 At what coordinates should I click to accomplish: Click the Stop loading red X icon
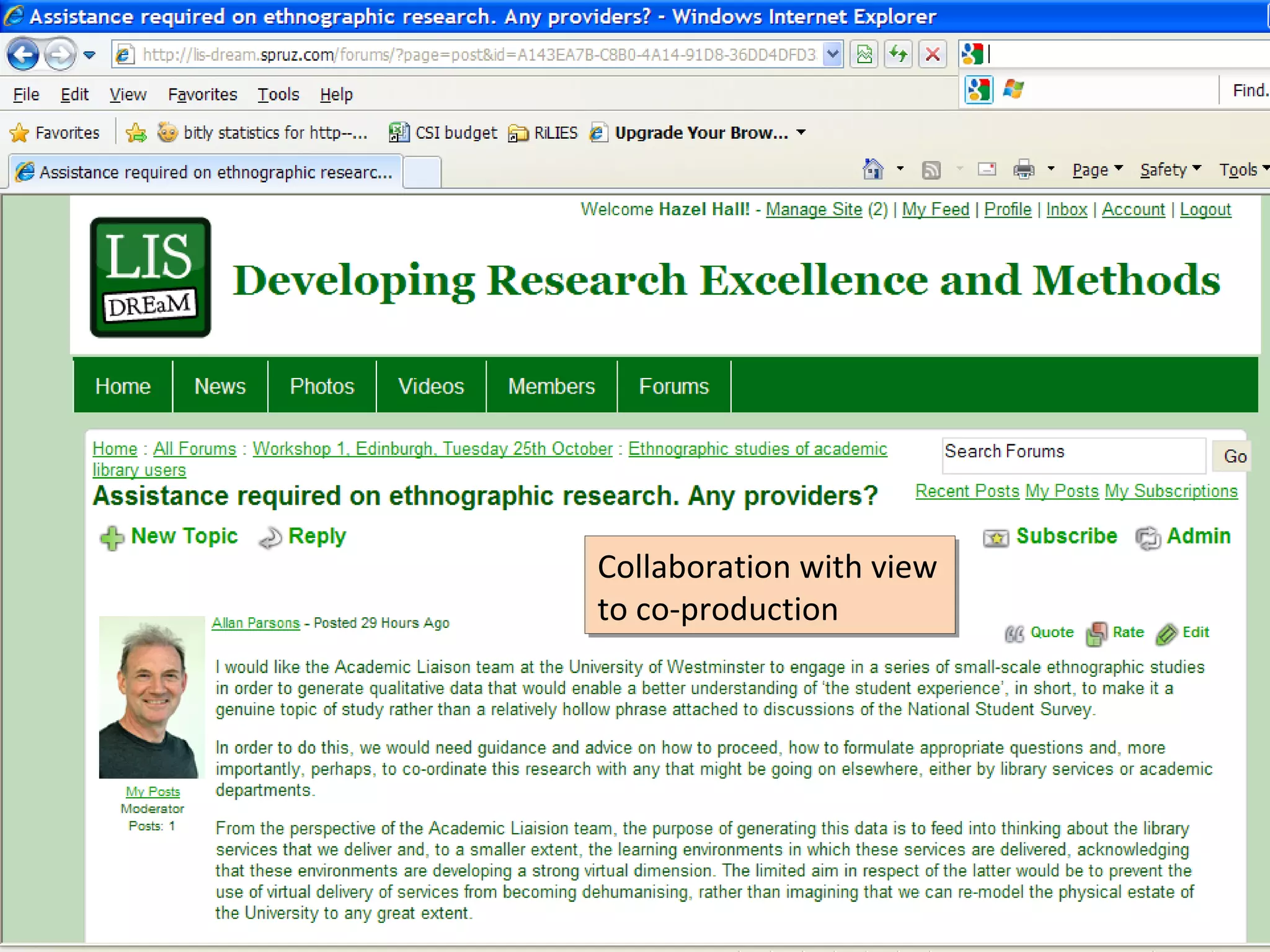tap(932, 55)
